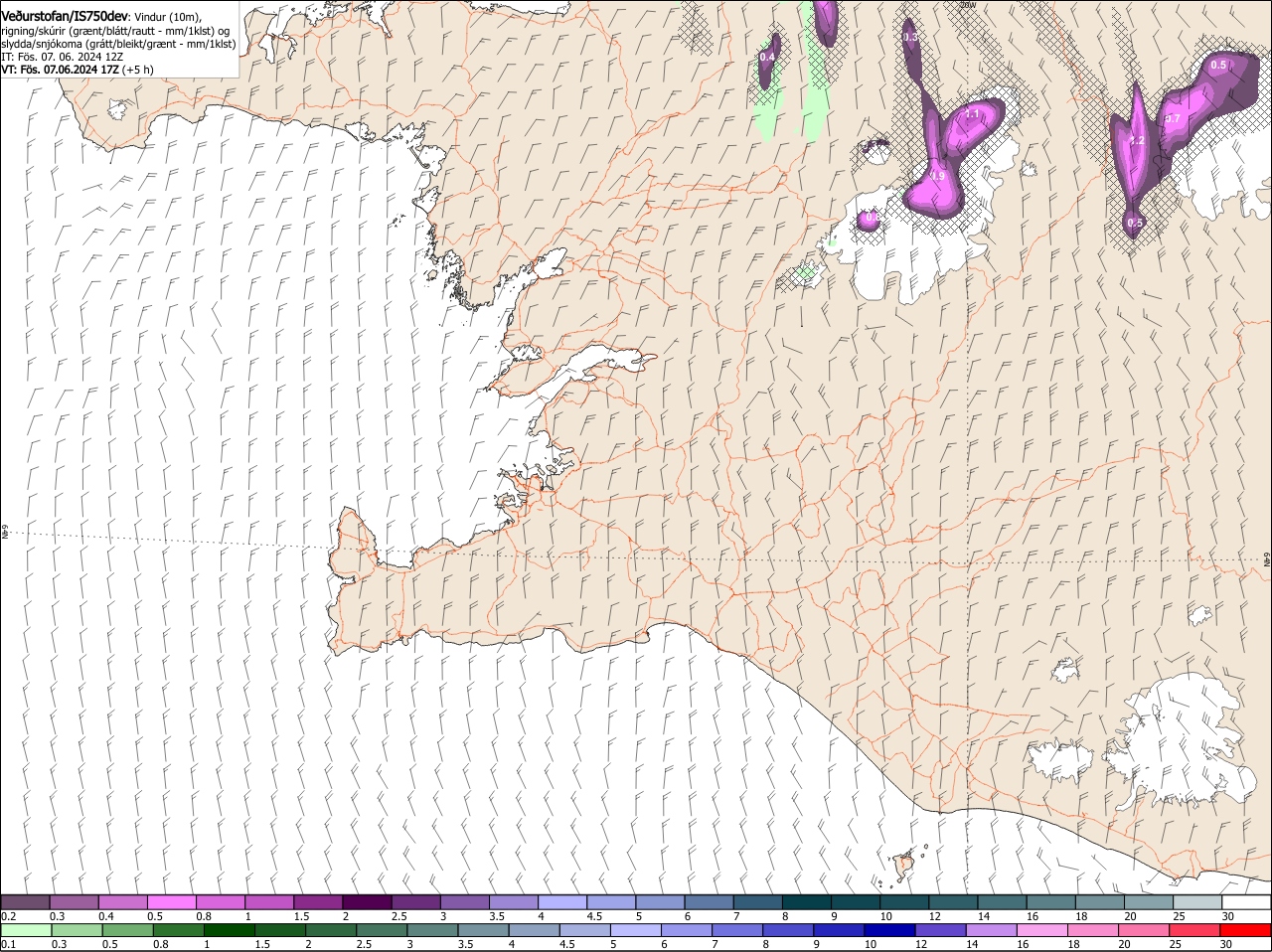This screenshot has height=952, width=1272.
Task: Click the 'Veðurstofan/IS750dev' title text
Action: point(65,16)
